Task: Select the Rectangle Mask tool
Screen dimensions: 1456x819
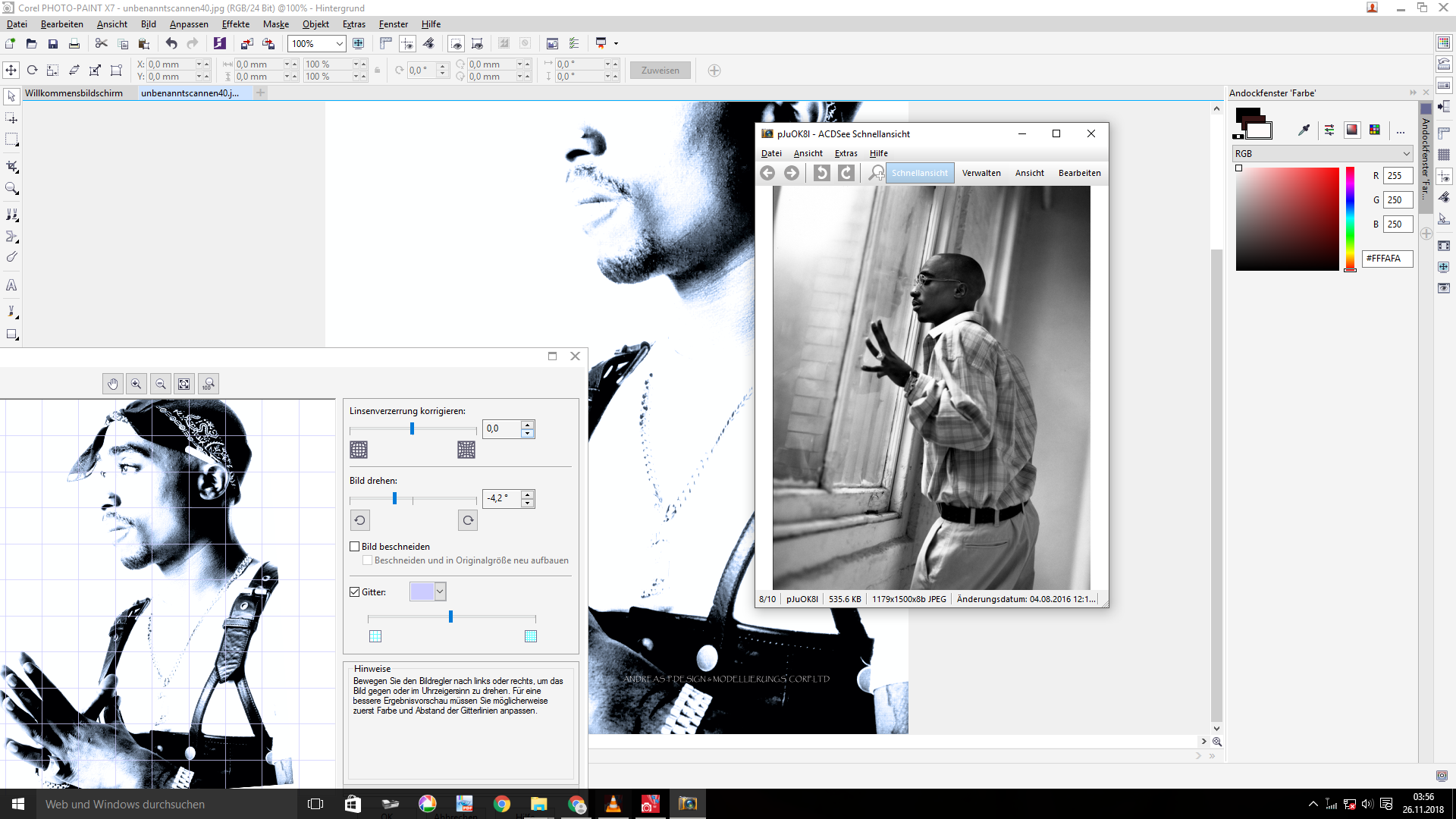Action: [11, 140]
